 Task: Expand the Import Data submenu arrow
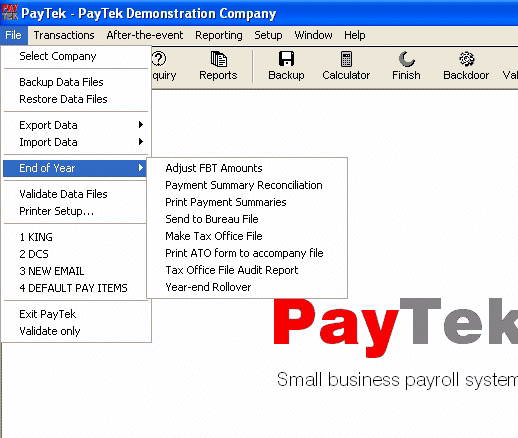(x=141, y=142)
